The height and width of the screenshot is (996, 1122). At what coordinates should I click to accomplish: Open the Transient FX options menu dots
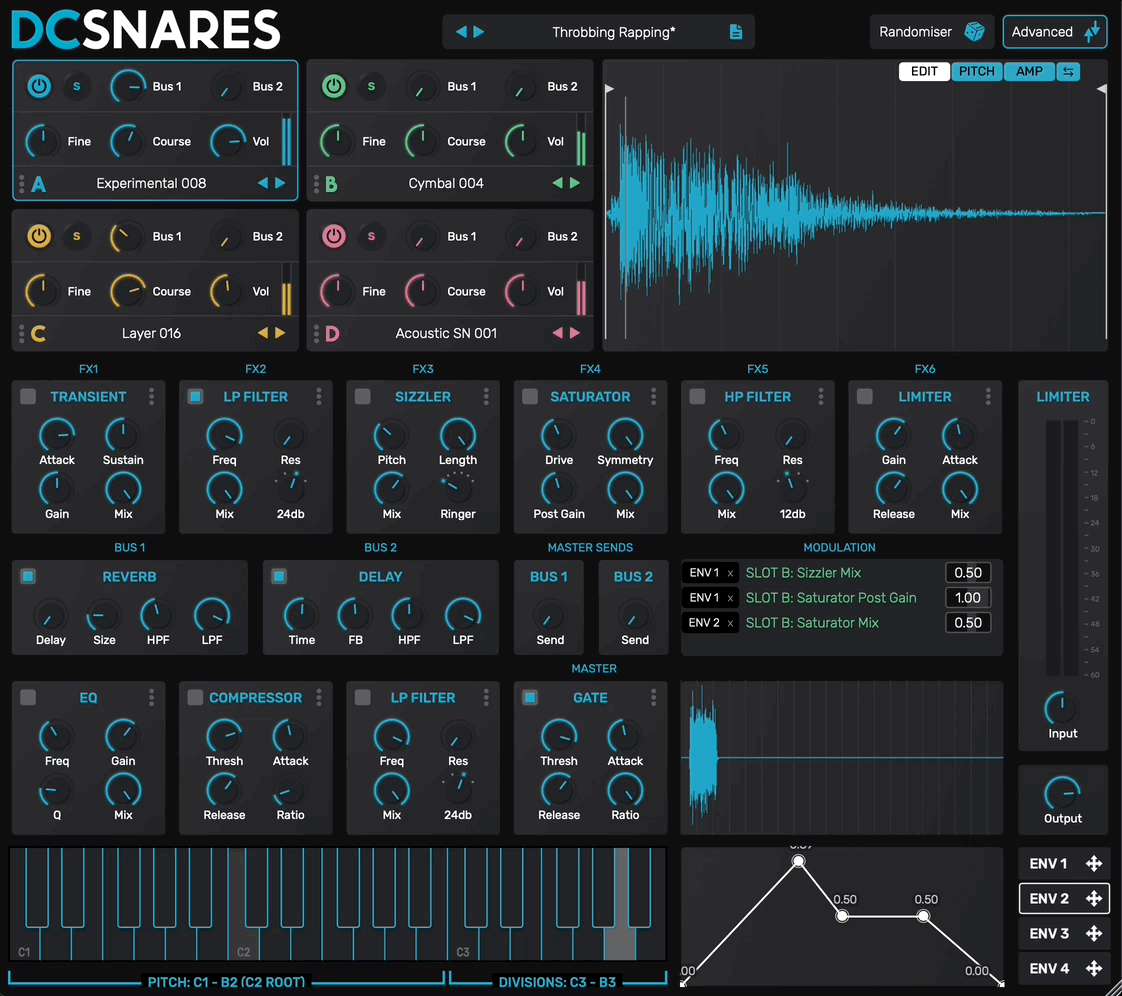(152, 397)
